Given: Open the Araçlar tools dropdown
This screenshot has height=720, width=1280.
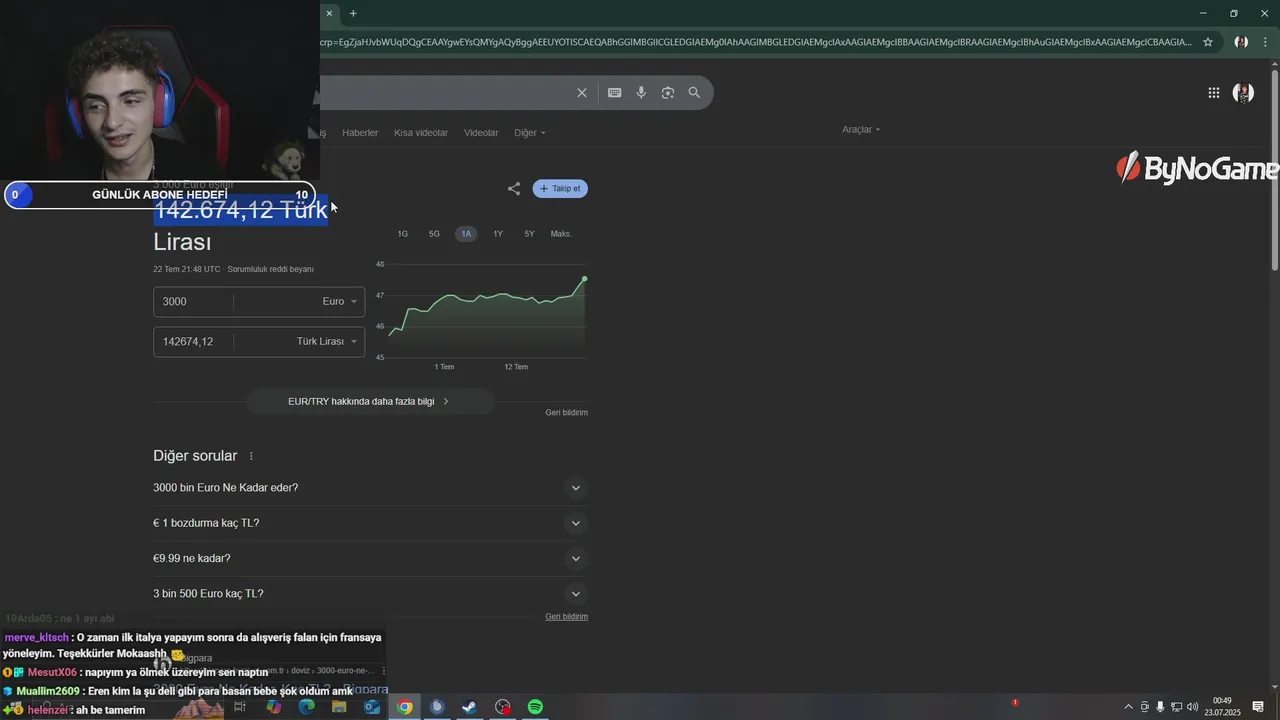Looking at the screenshot, I should point(861,130).
